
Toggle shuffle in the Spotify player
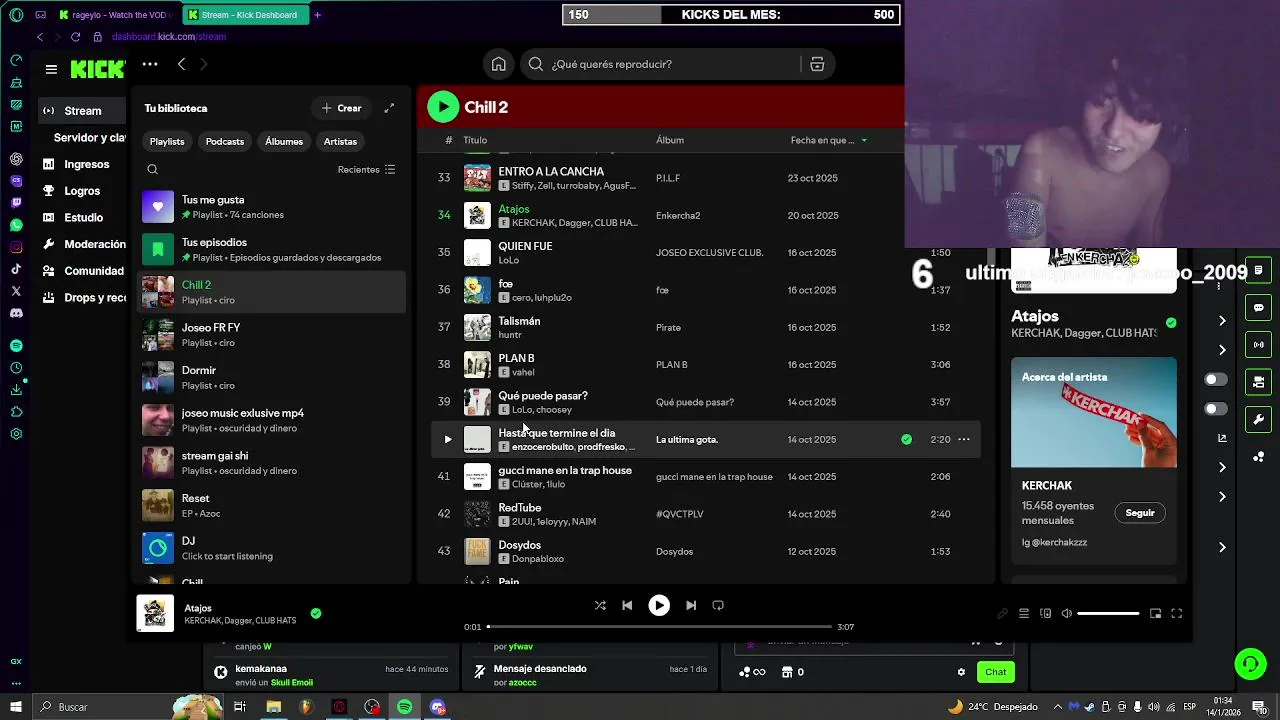(600, 605)
